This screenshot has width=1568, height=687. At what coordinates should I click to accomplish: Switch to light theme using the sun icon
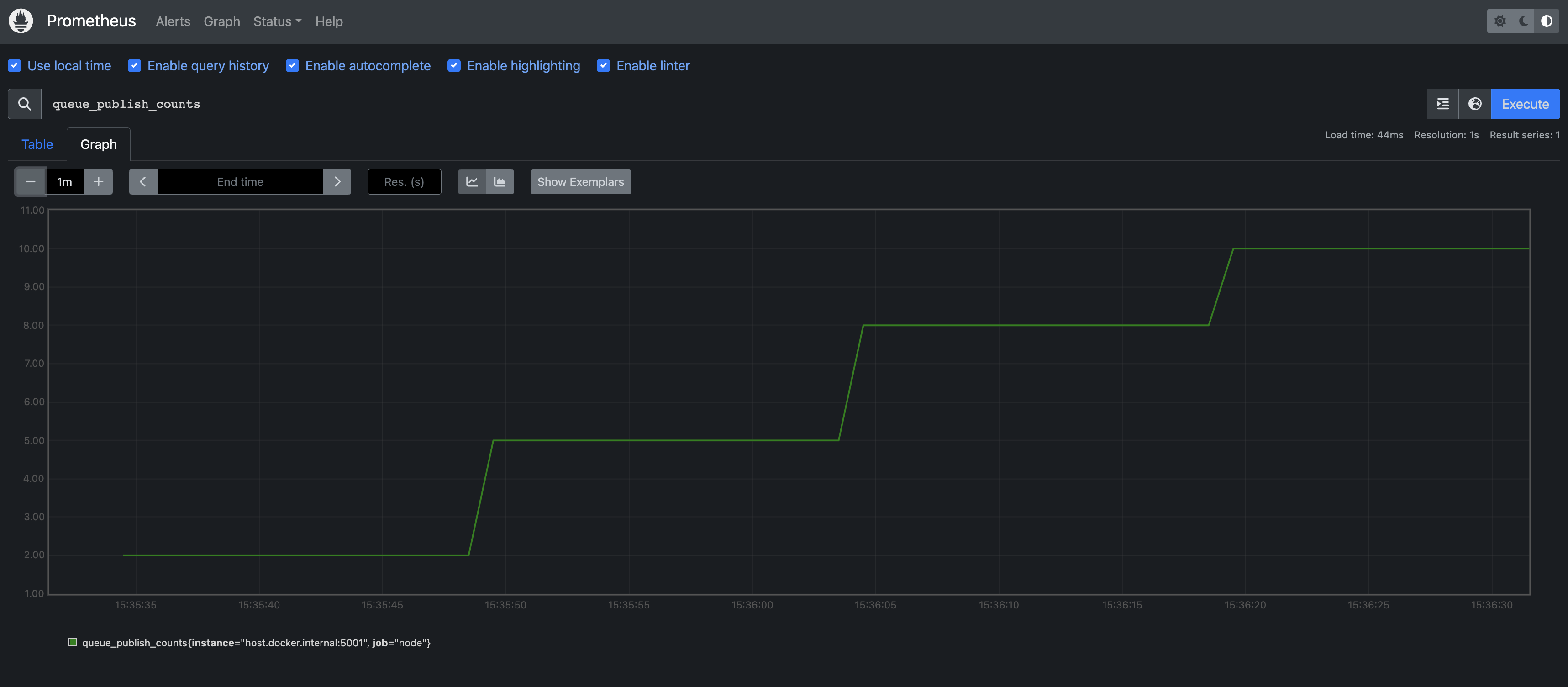1500,21
